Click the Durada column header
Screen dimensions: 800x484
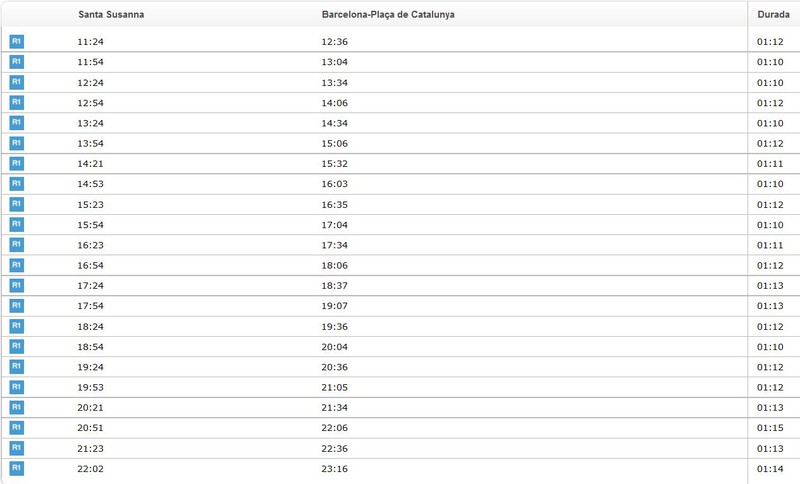click(773, 15)
